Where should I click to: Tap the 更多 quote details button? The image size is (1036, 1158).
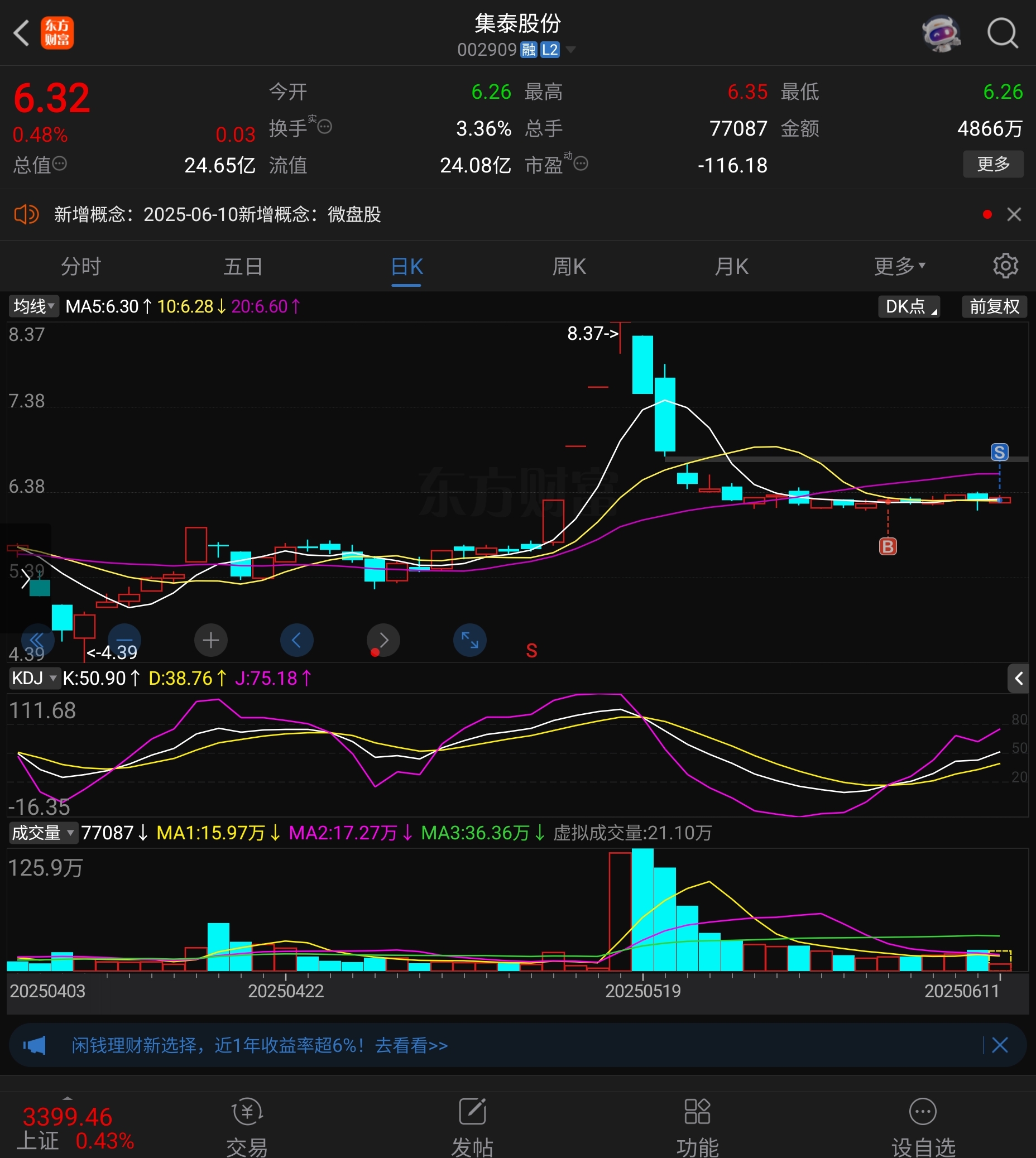(x=994, y=165)
